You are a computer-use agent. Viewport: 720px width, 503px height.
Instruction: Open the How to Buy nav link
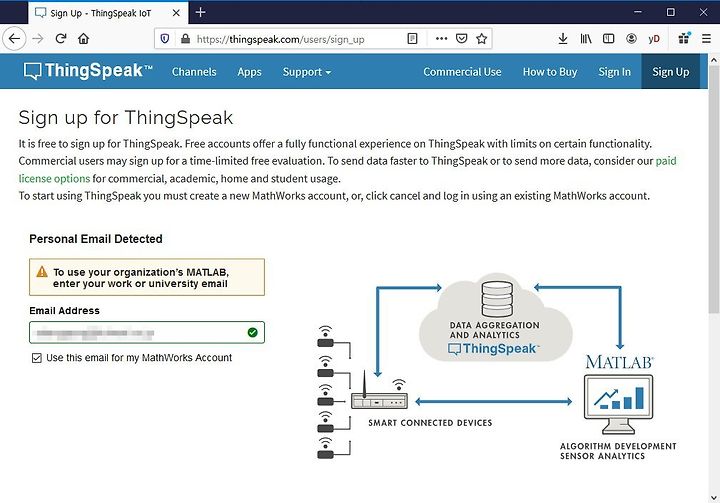(550, 72)
